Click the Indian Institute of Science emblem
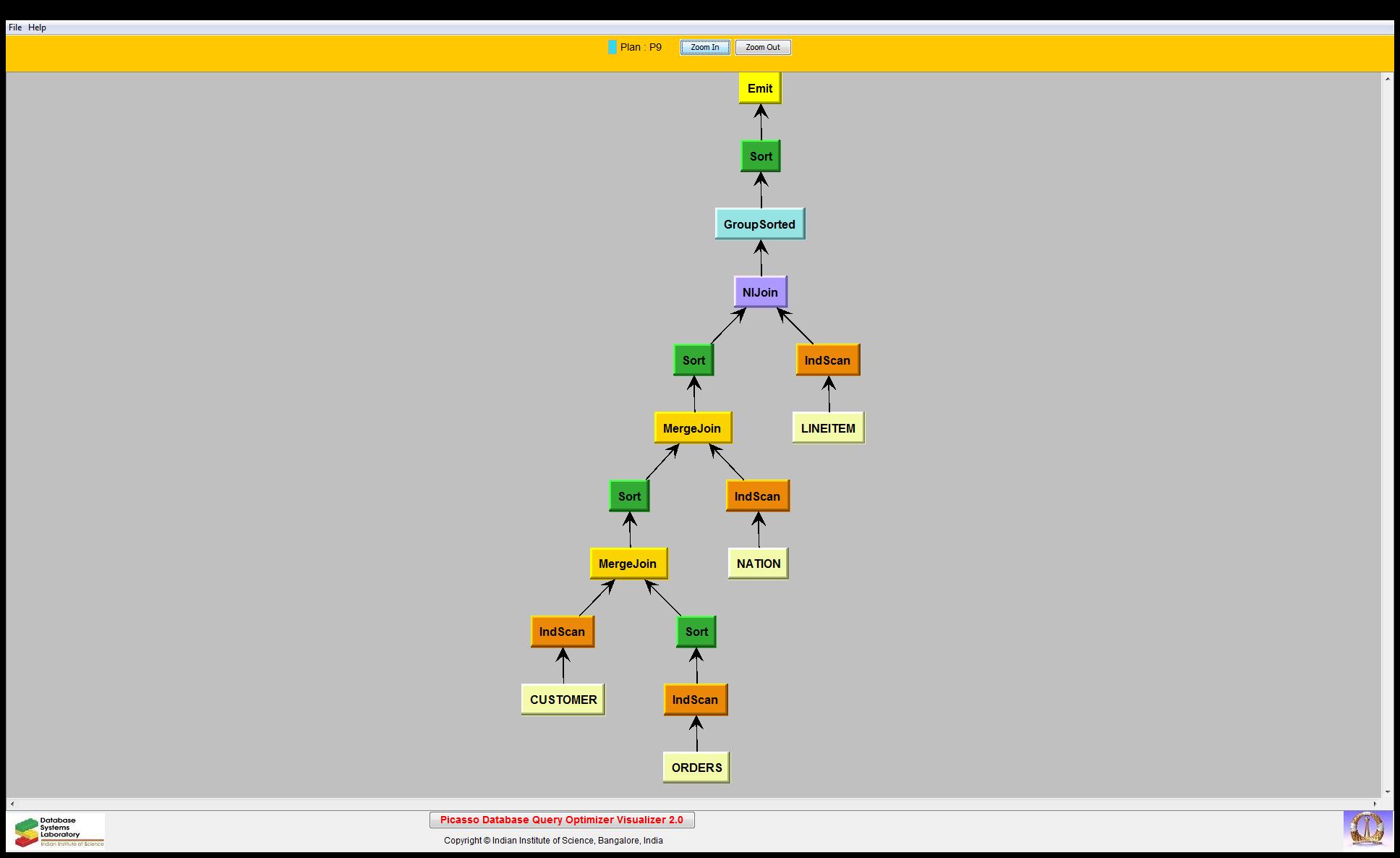This screenshot has width=1400, height=858. tap(1367, 829)
